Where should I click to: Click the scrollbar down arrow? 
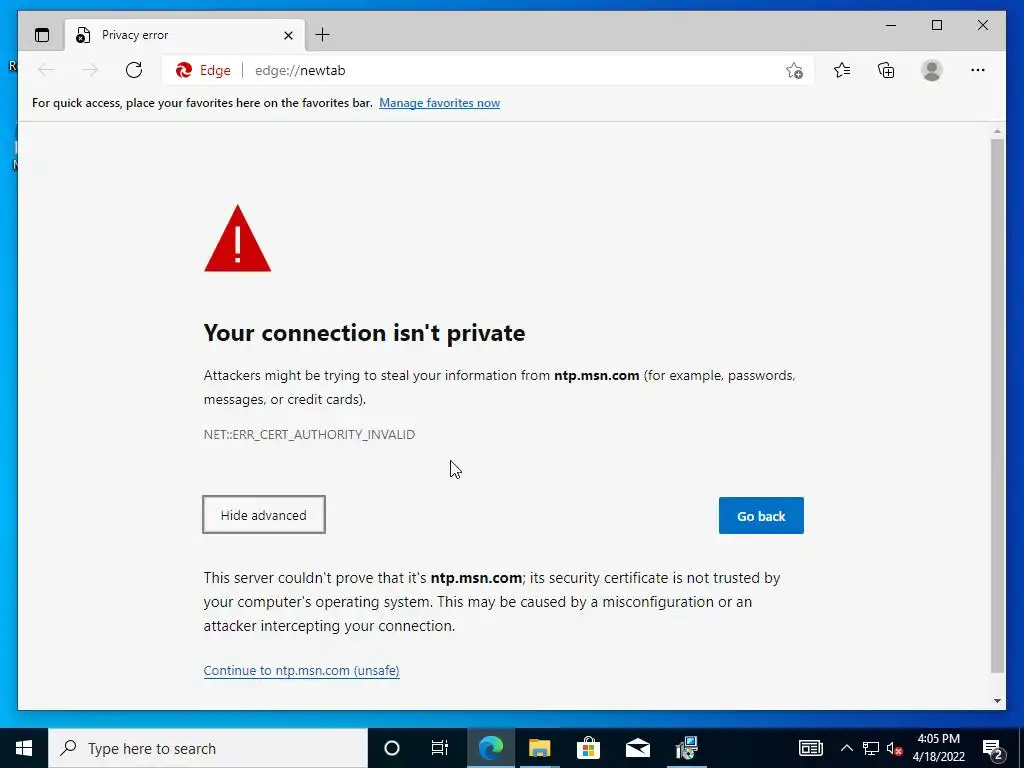coord(997,701)
